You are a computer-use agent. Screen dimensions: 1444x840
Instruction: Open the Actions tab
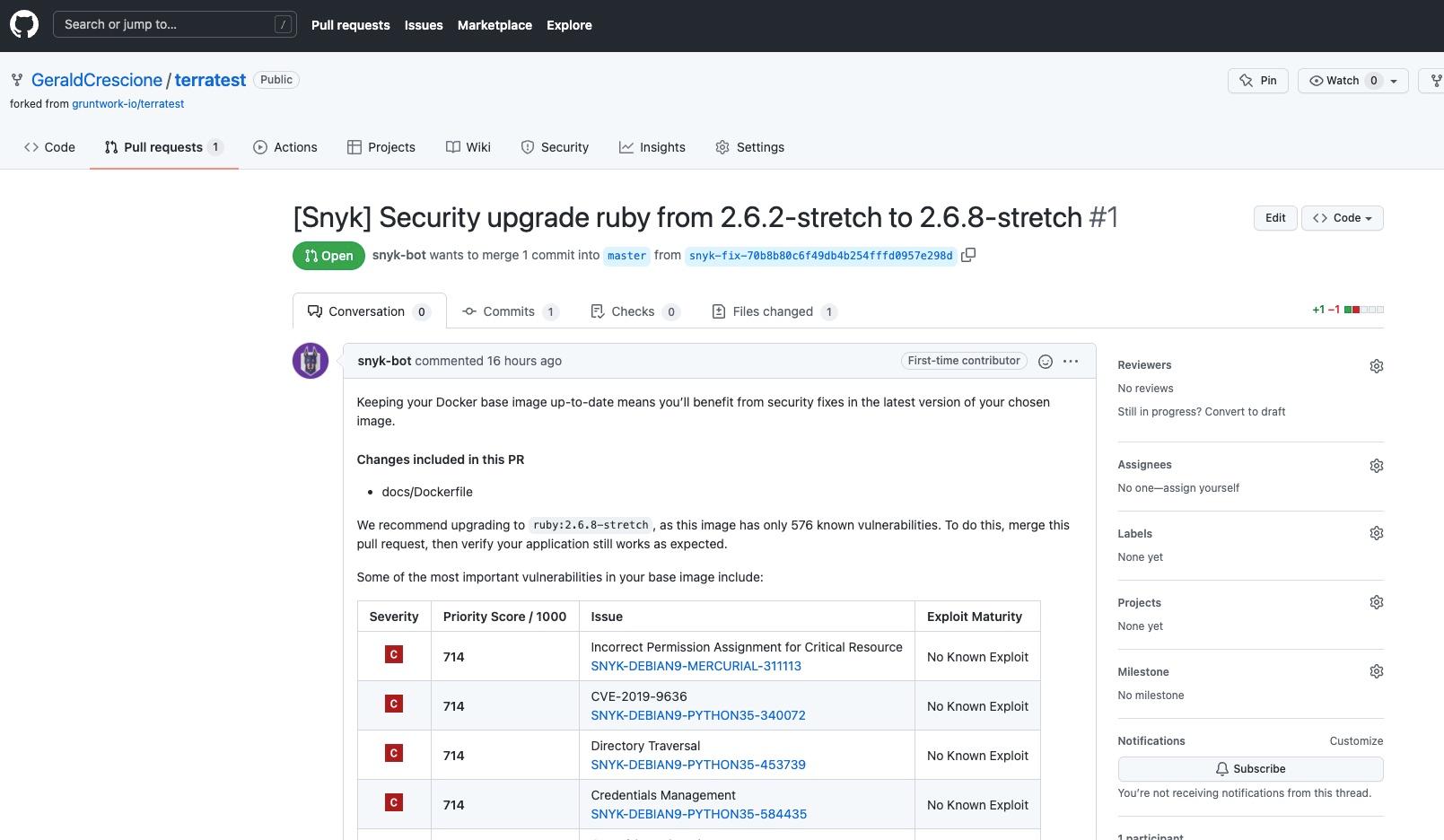pyautogui.click(x=285, y=147)
